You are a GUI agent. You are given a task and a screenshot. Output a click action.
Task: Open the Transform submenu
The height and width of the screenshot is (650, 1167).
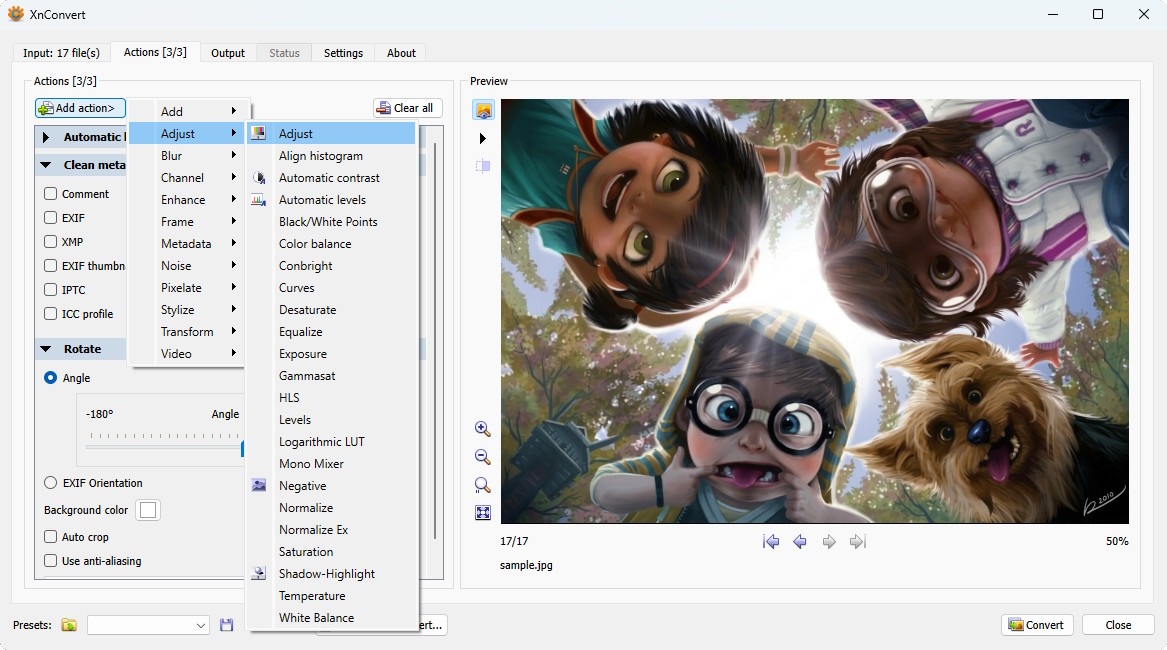pyautogui.click(x=189, y=331)
